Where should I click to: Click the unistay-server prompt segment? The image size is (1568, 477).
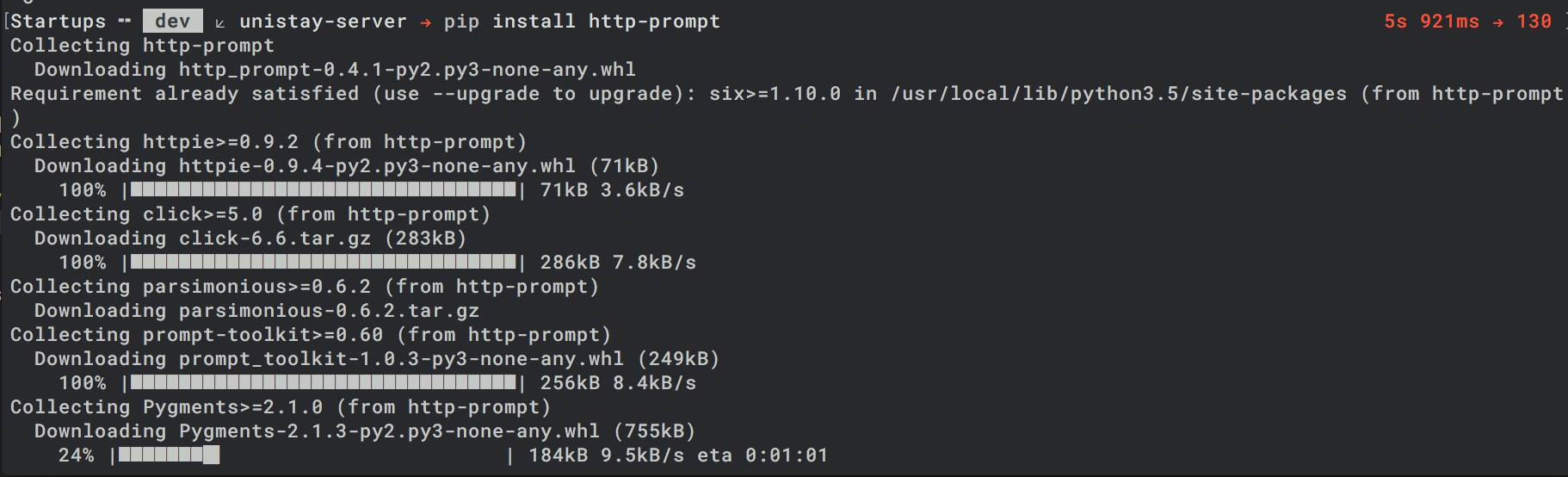pyautogui.click(x=323, y=22)
